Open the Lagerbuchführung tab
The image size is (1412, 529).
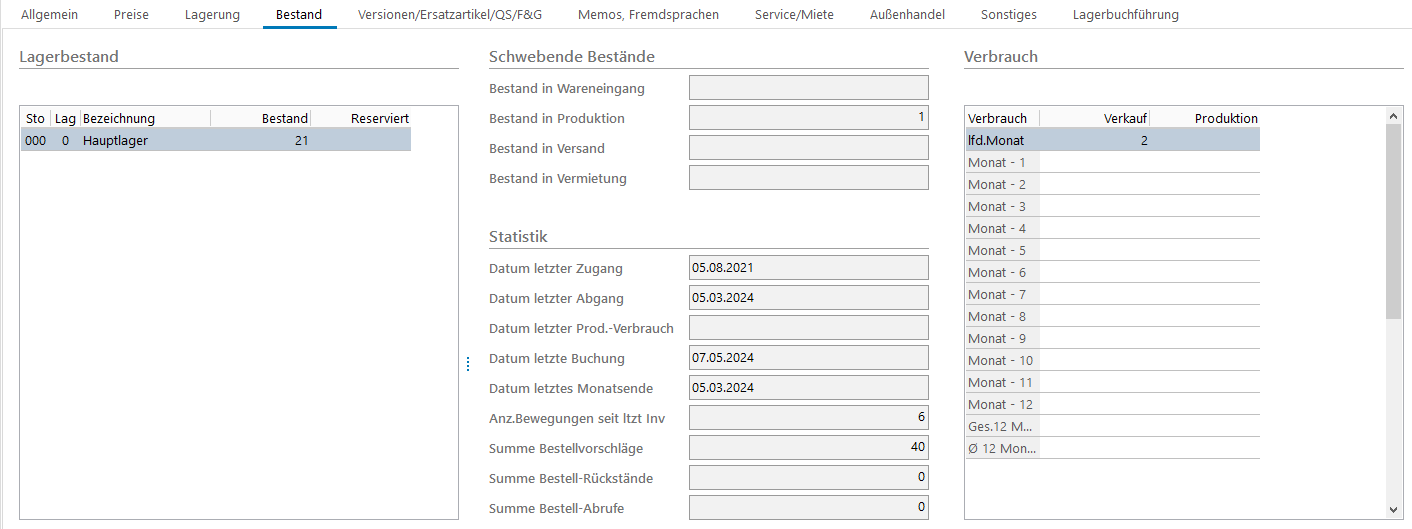pyautogui.click(x=1125, y=15)
